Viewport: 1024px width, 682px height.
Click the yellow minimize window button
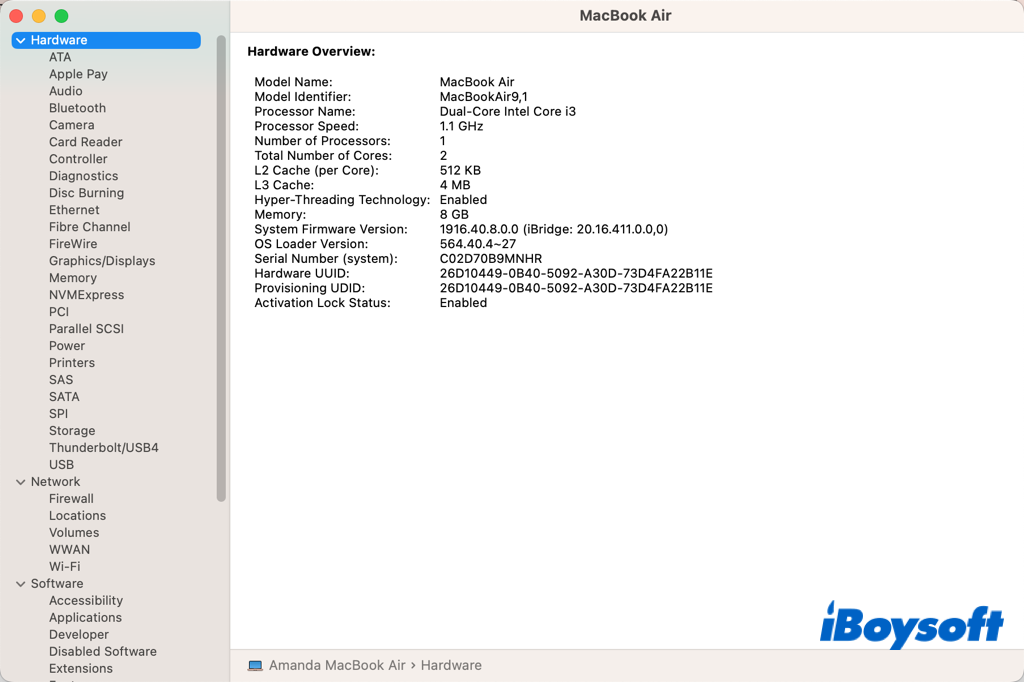tap(39, 16)
